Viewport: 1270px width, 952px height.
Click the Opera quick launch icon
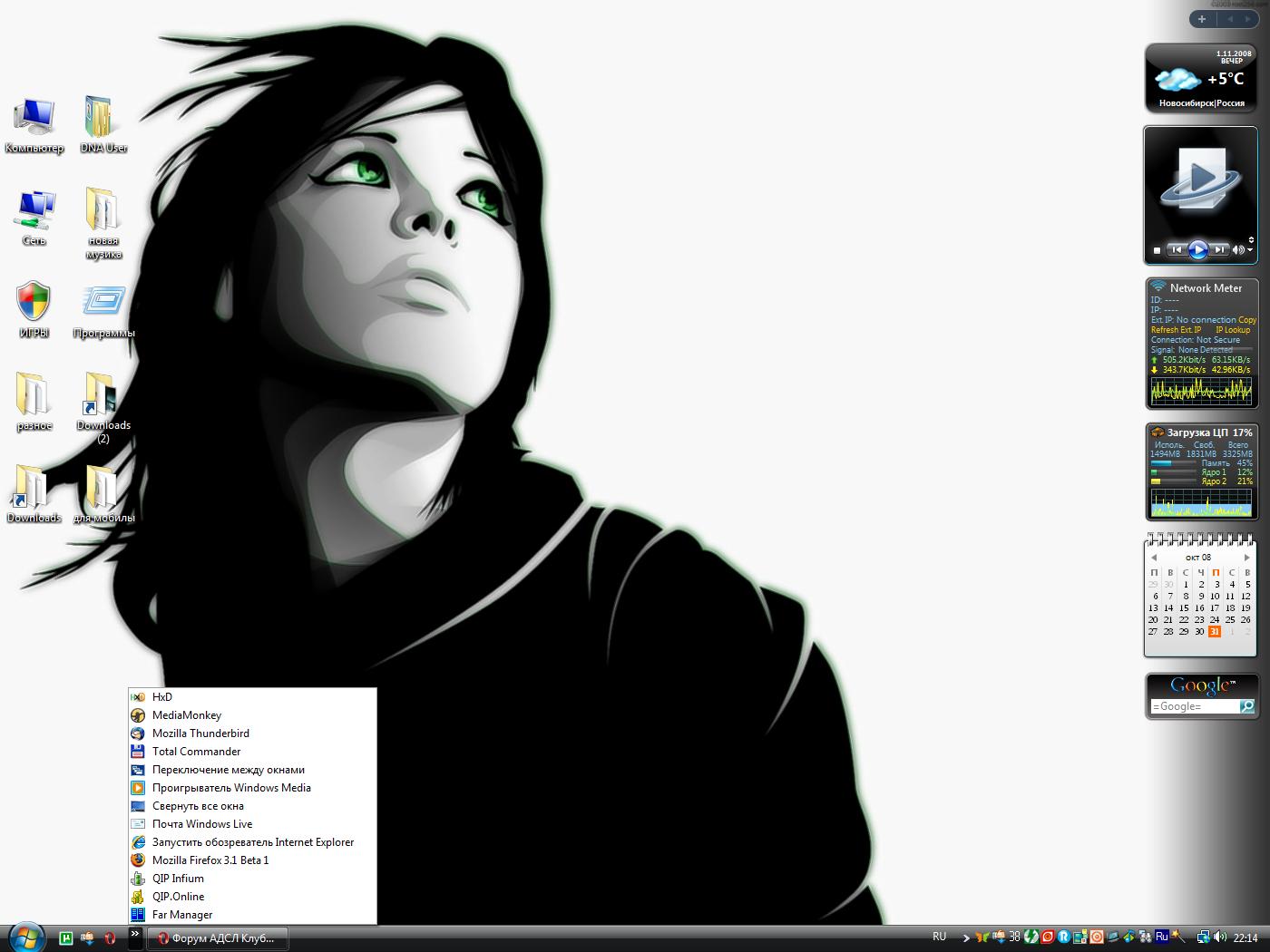110,938
